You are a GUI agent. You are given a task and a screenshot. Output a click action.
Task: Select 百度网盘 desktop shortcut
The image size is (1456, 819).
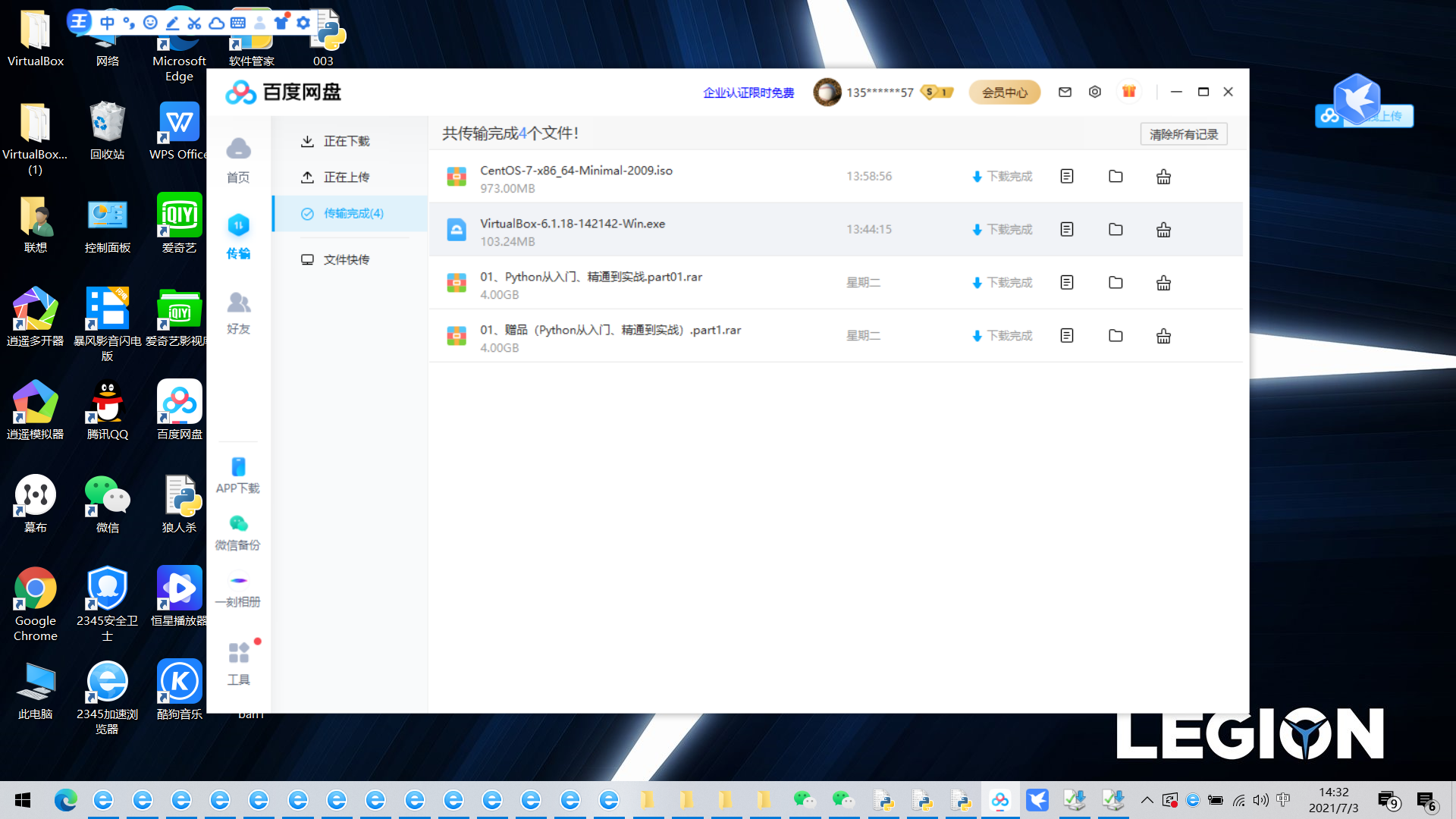[180, 409]
